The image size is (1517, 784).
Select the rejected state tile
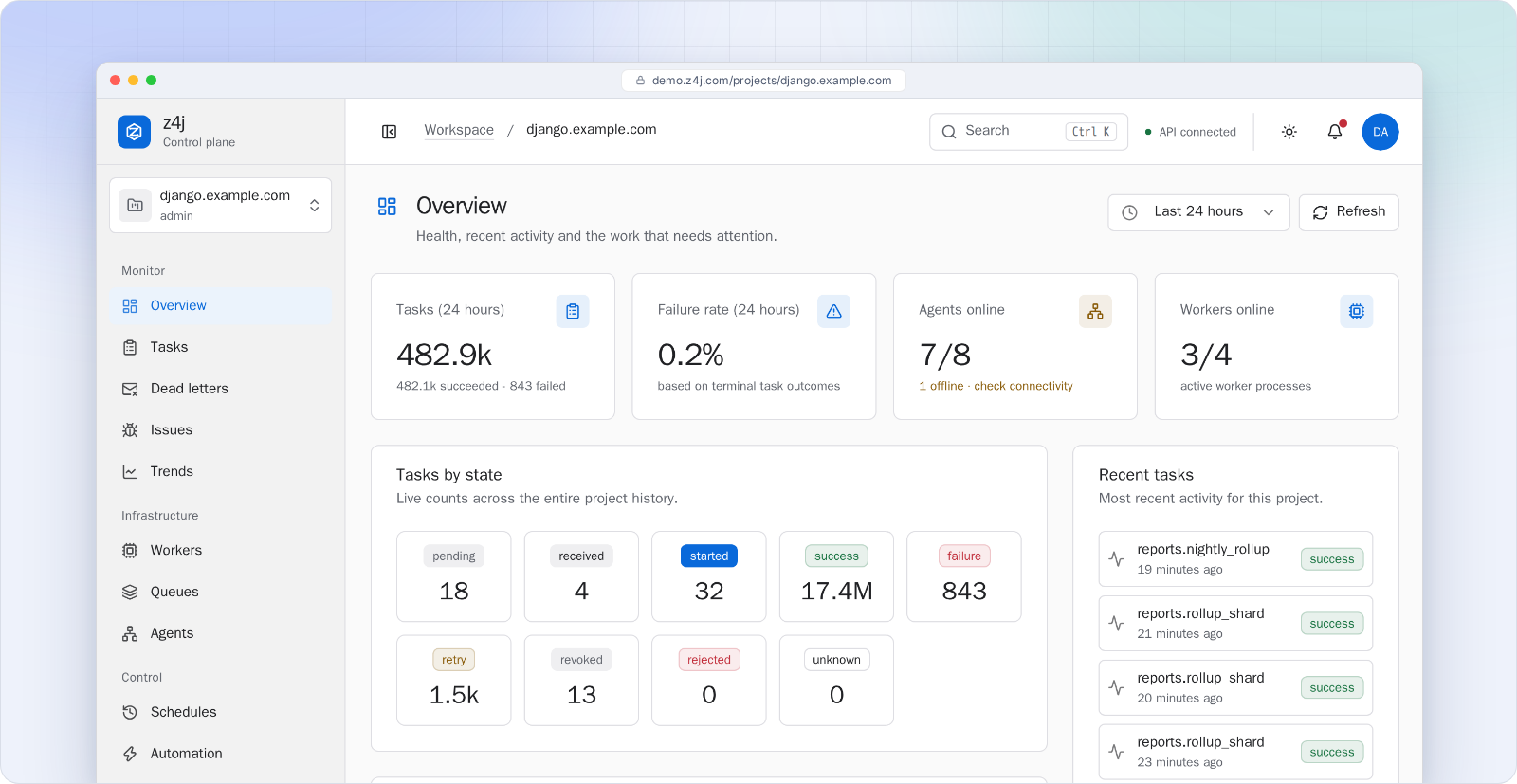click(709, 681)
